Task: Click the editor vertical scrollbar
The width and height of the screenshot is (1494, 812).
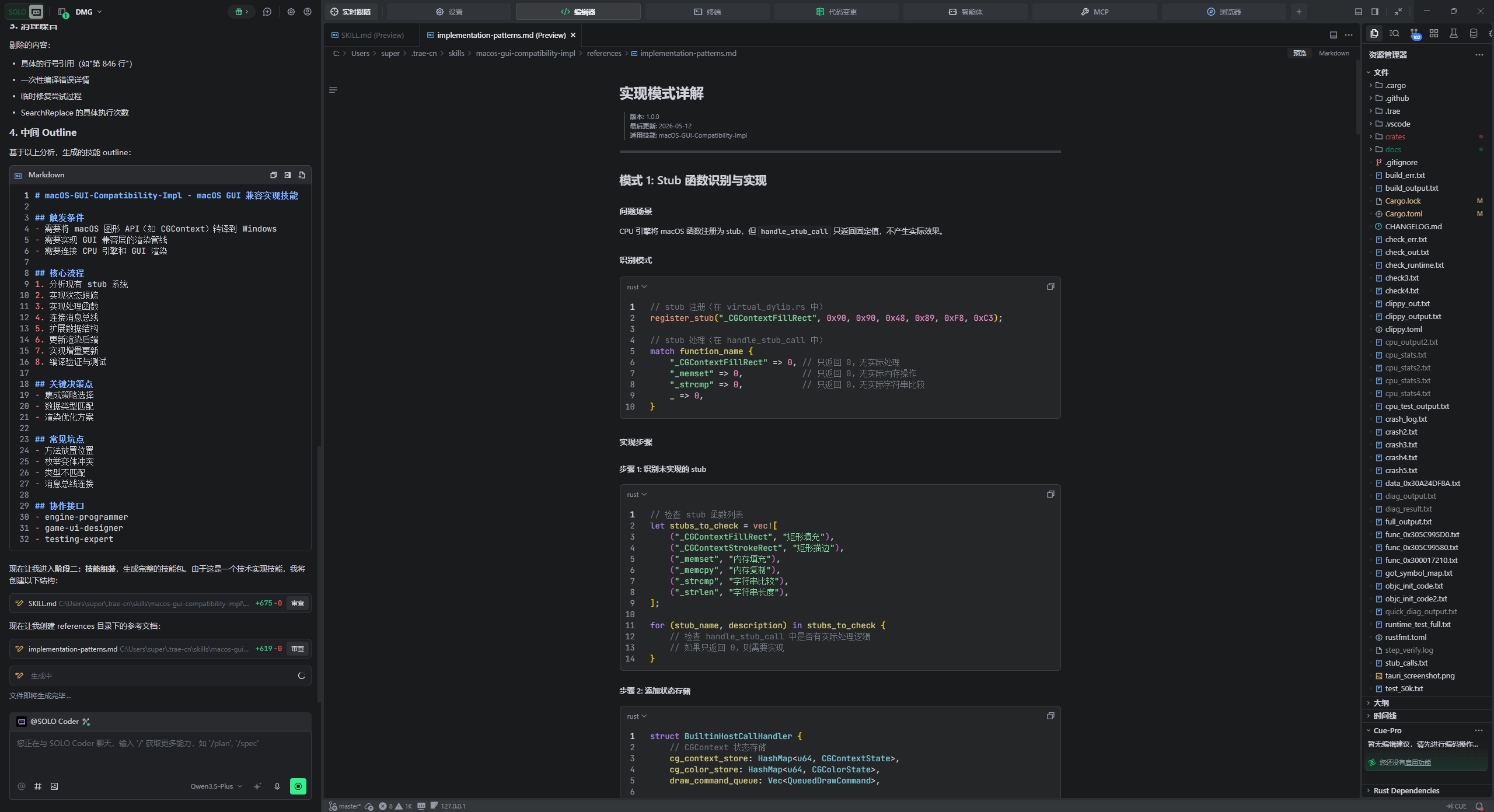Action: [1357, 96]
